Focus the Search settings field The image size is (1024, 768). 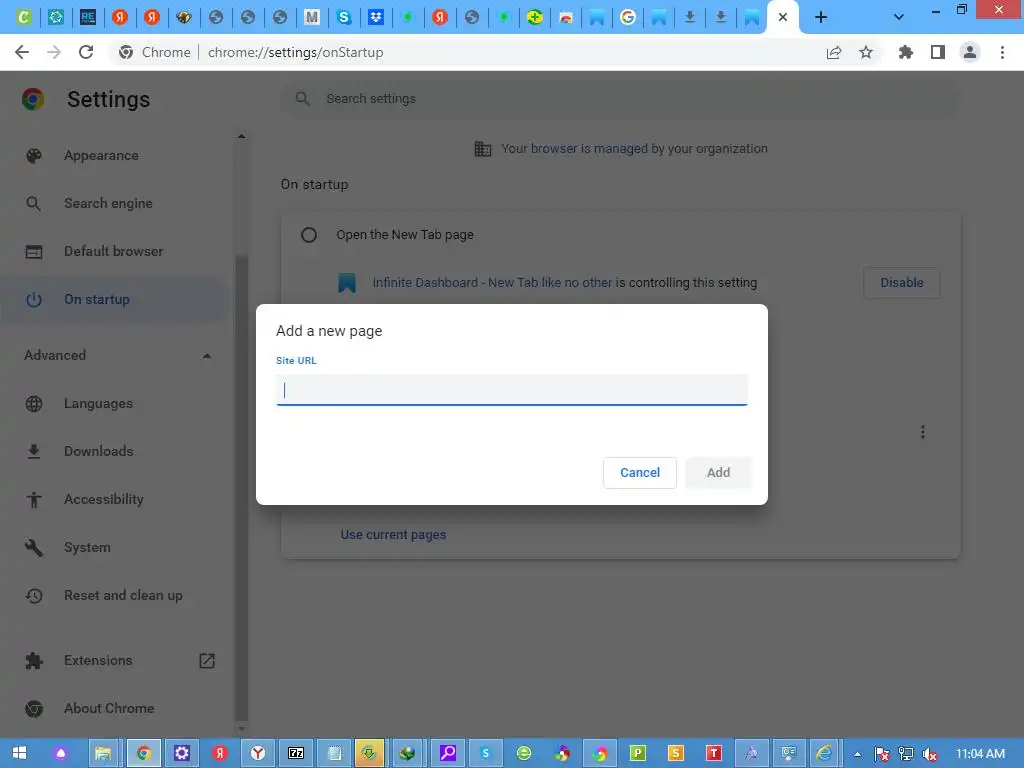620,99
